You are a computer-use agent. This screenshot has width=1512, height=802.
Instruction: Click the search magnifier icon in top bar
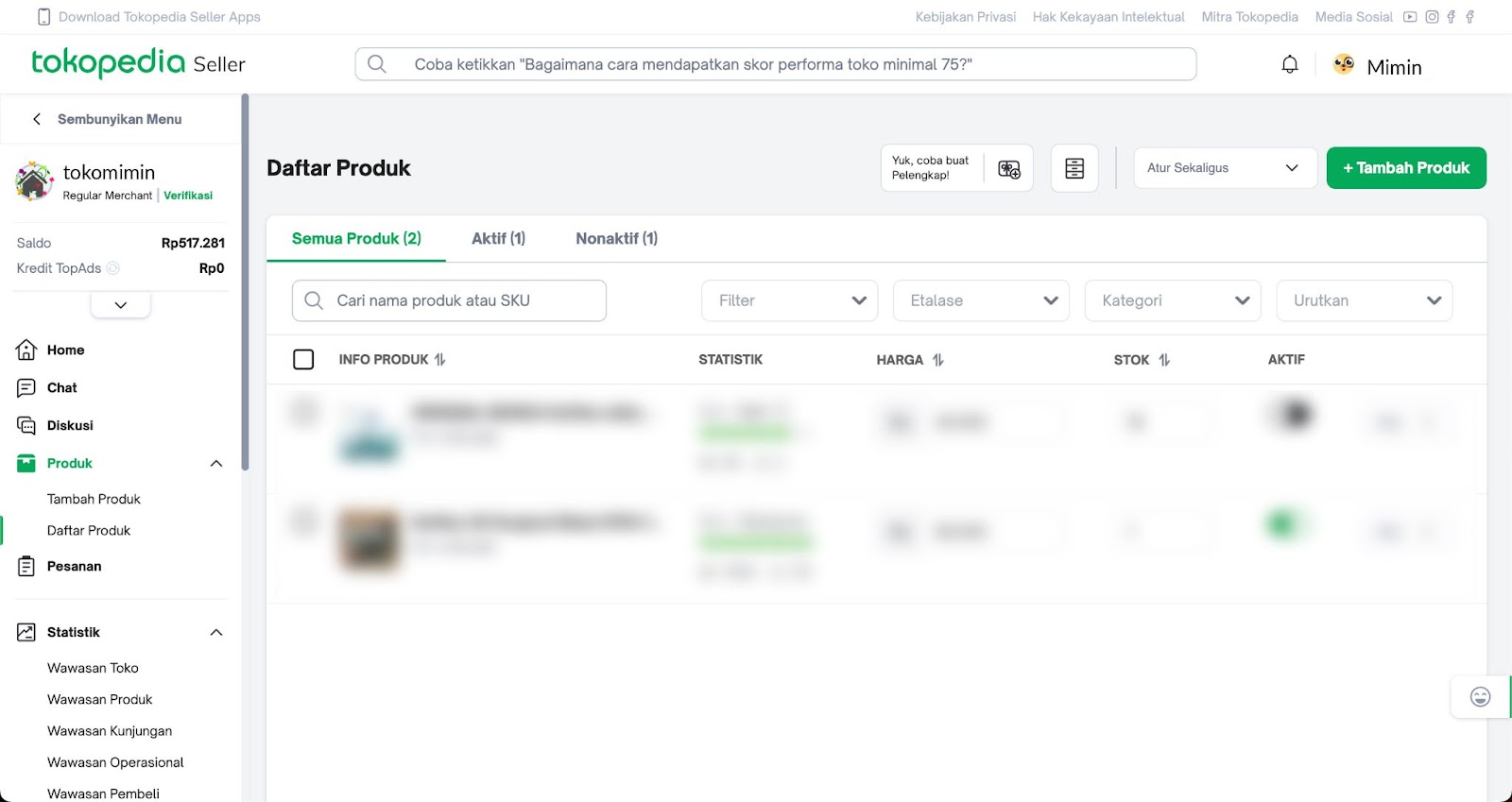pyautogui.click(x=377, y=64)
